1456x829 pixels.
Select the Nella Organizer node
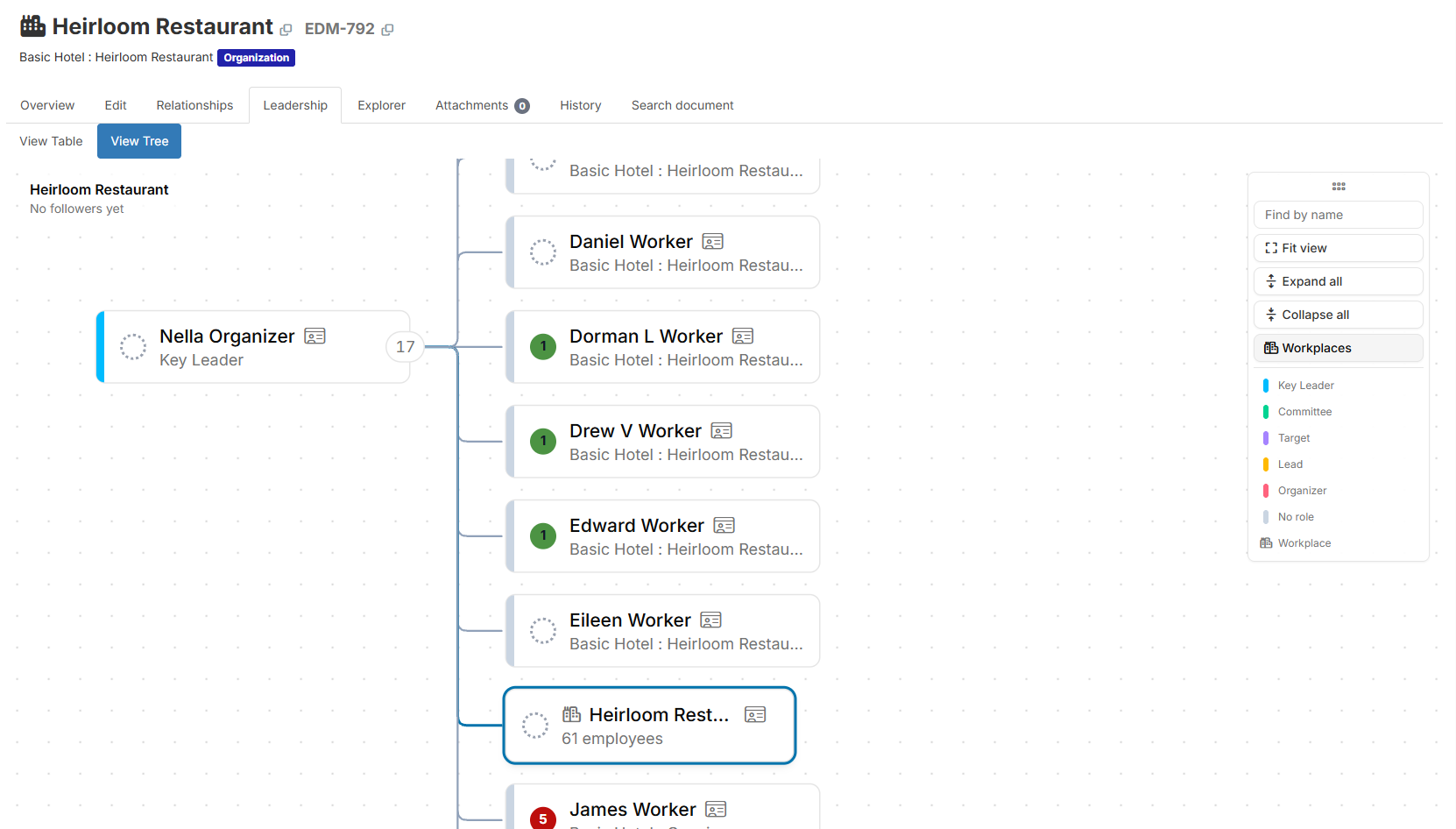coord(253,347)
